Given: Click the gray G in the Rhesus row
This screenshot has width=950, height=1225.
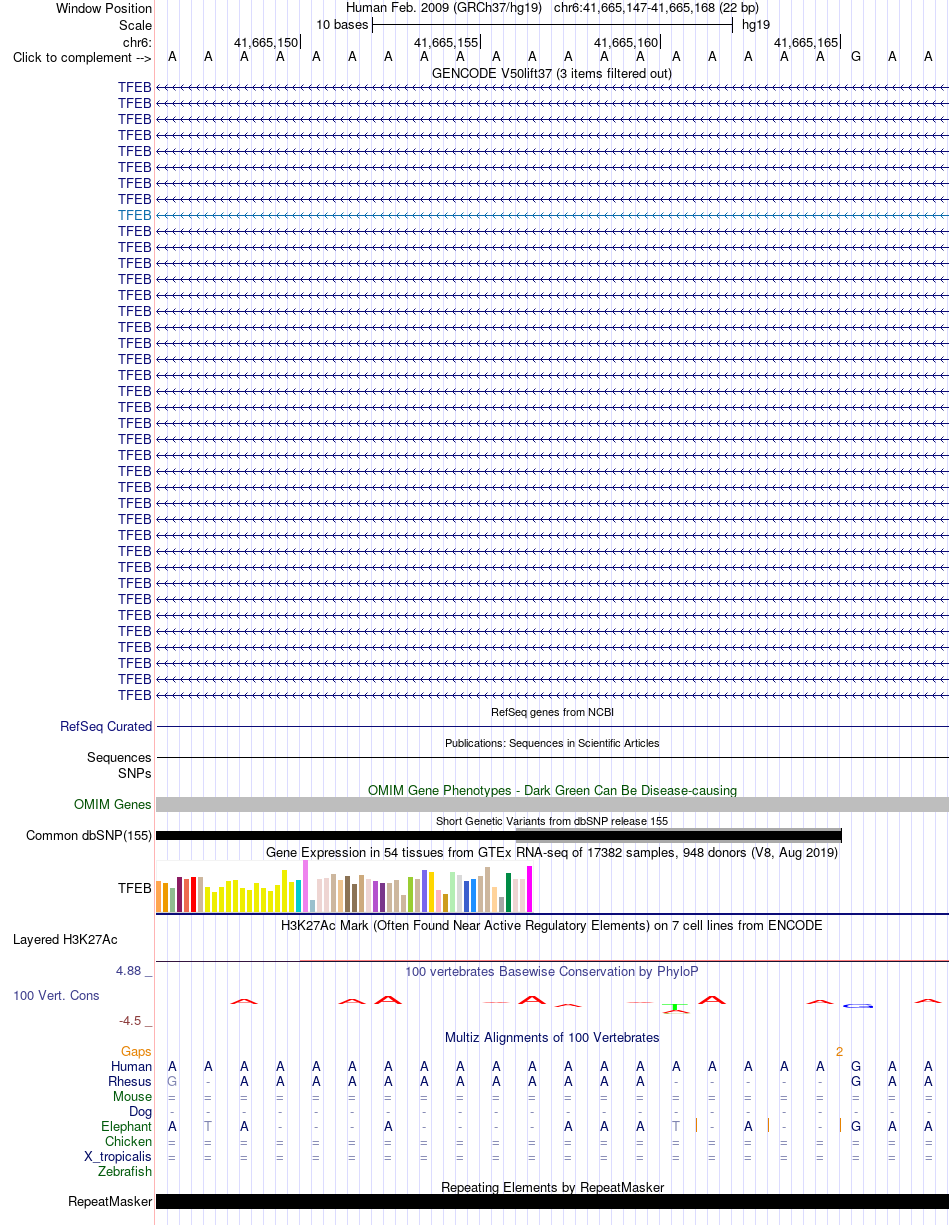Looking at the screenshot, I should (x=172, y=1082).
